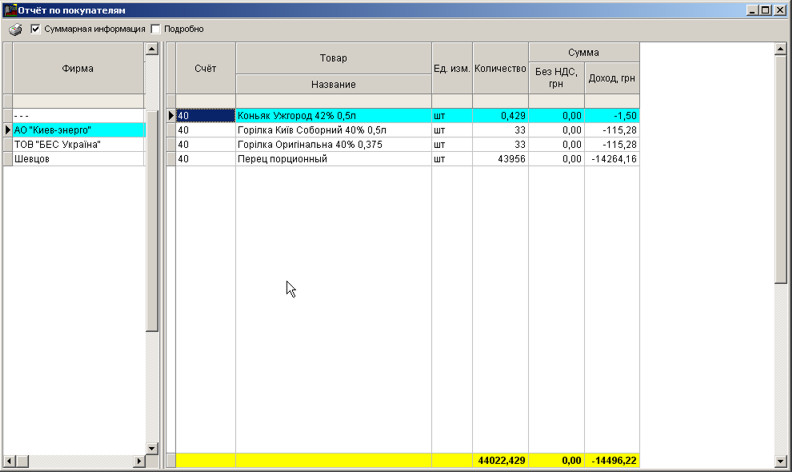Viewport: 792px width, 472px height.
Task: Click the up arrow of the far-right scrollbar
Action: coord(781,48)
